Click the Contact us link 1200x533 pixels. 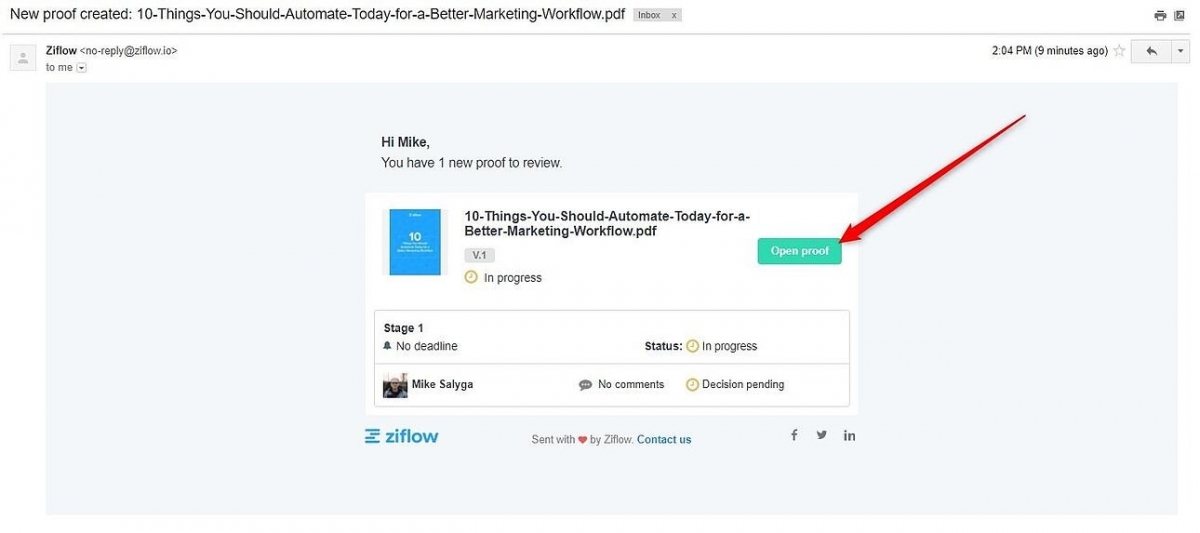click(664, 440)
